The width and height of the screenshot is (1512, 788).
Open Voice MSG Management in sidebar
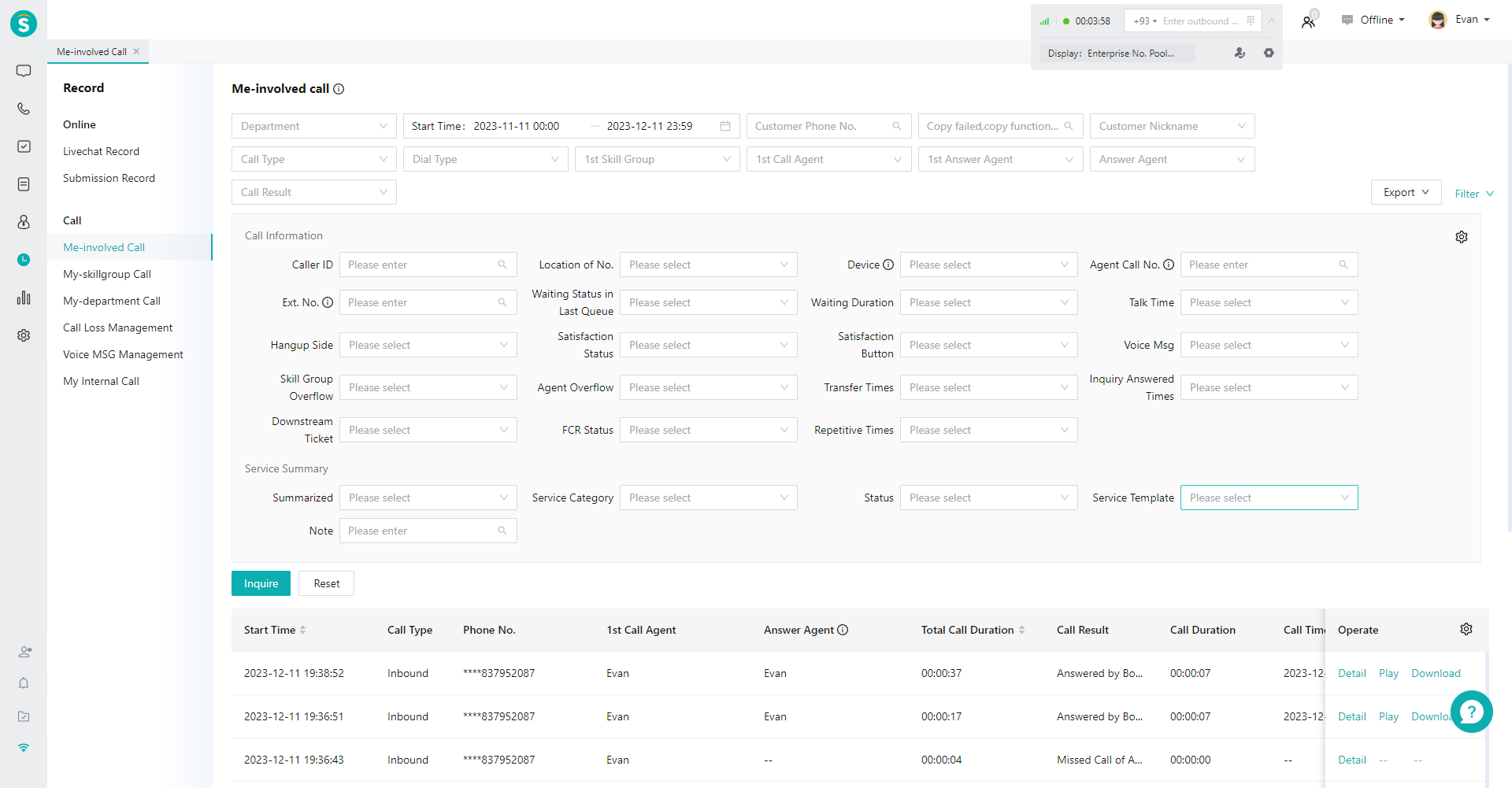(123, 354)
